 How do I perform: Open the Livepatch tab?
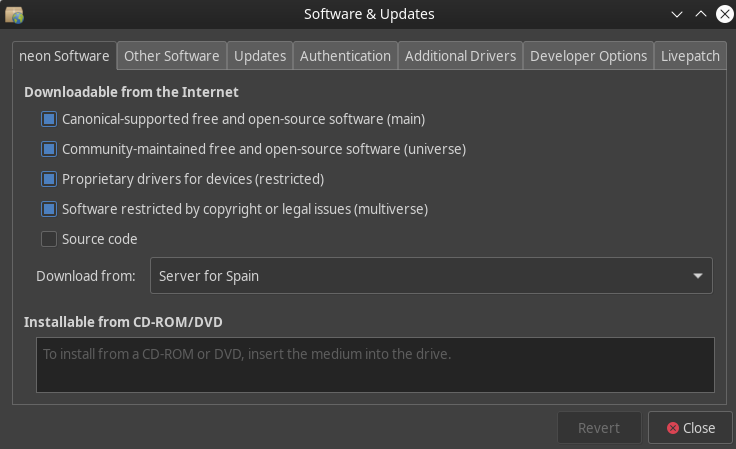pyautogui.click(x=690, y=56)
